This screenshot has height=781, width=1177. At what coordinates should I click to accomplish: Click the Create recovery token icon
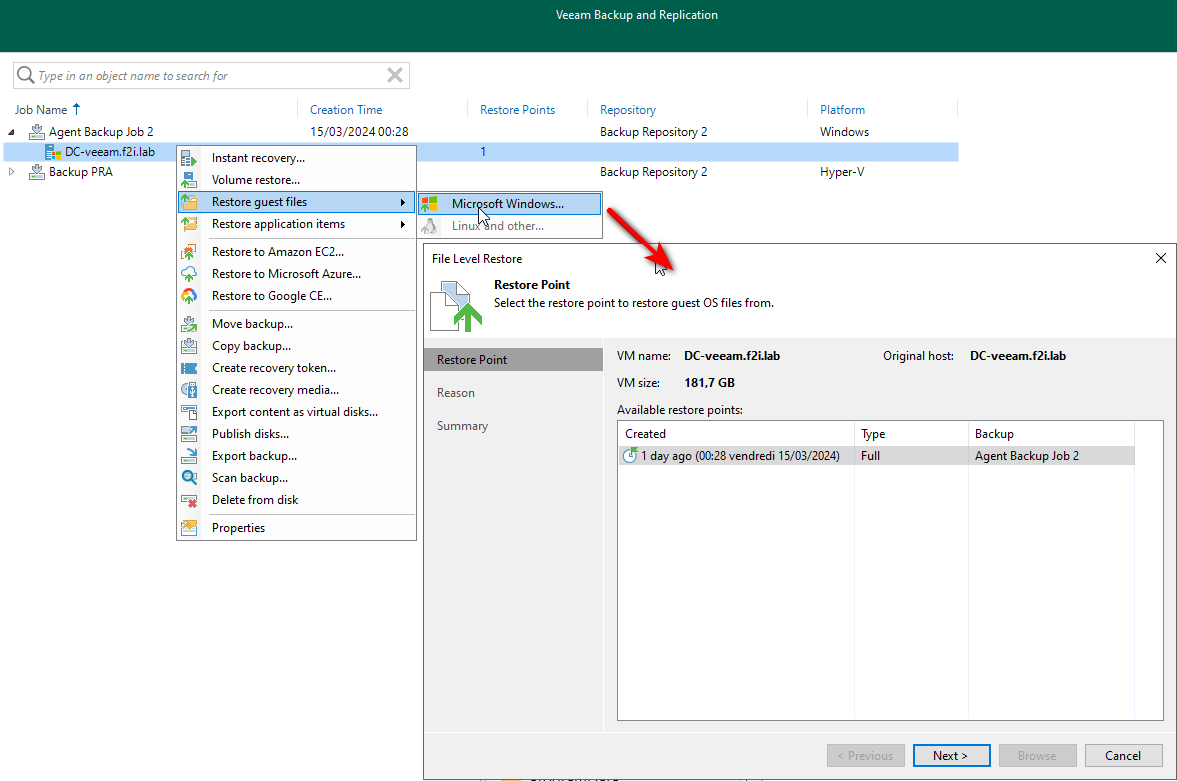pyautogui.click(x=188, y=368)
